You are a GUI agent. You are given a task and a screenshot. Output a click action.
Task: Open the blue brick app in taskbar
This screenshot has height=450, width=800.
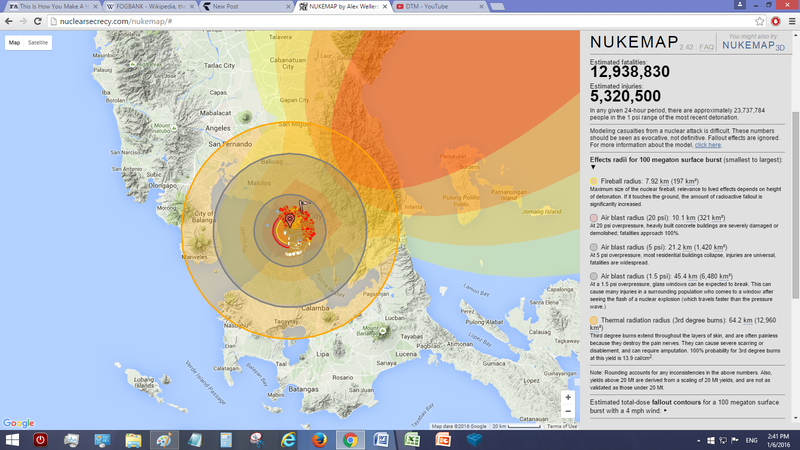pos(474,440)
